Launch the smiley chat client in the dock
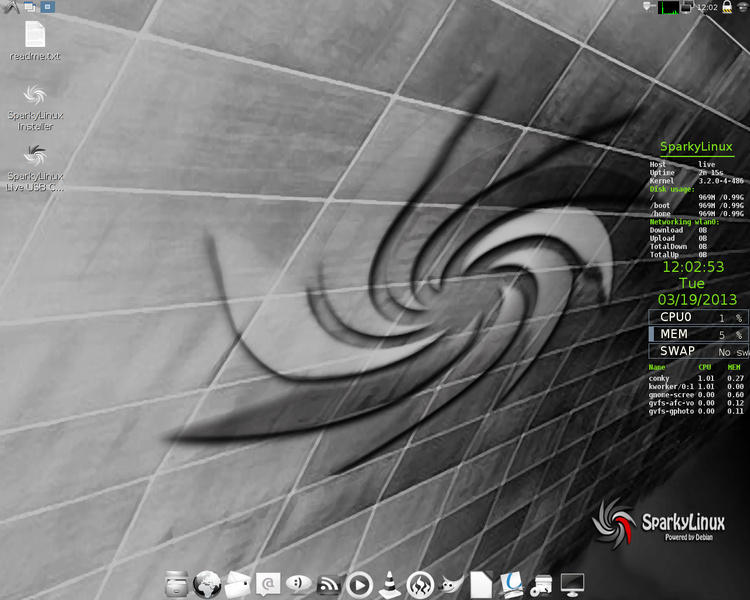 click(298, 584)
